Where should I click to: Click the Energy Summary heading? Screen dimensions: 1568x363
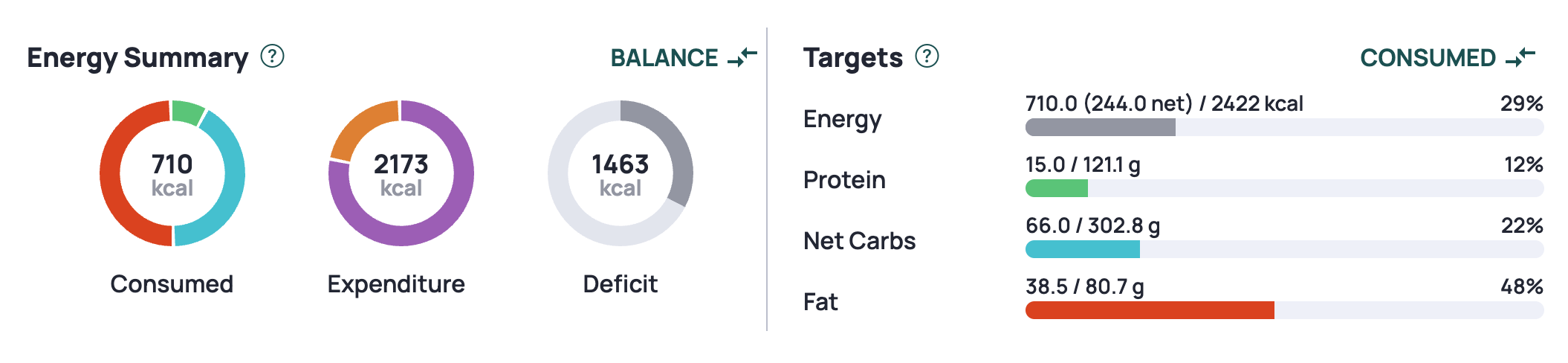tap(137, 58)
